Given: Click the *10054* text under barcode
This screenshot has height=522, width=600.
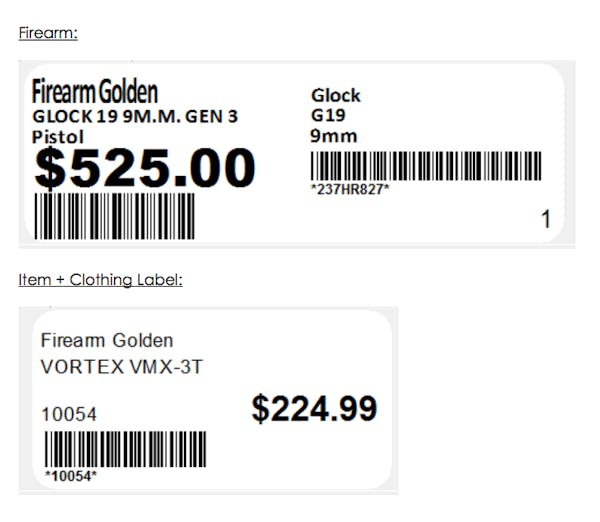Looking at the screenshot, I should click(x=71, y=476).
